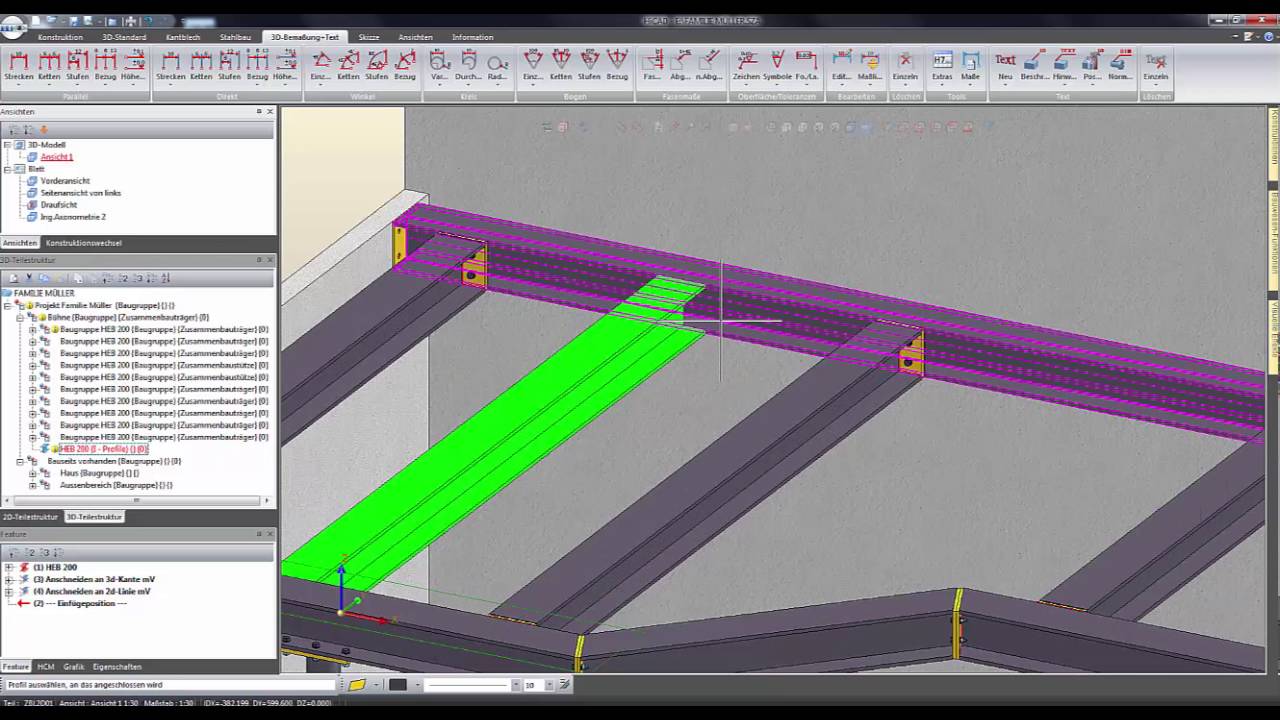Switch to Grafik tab at bottom
Viewport: 1280px width, 720px height.
click(x=74, y=666)
